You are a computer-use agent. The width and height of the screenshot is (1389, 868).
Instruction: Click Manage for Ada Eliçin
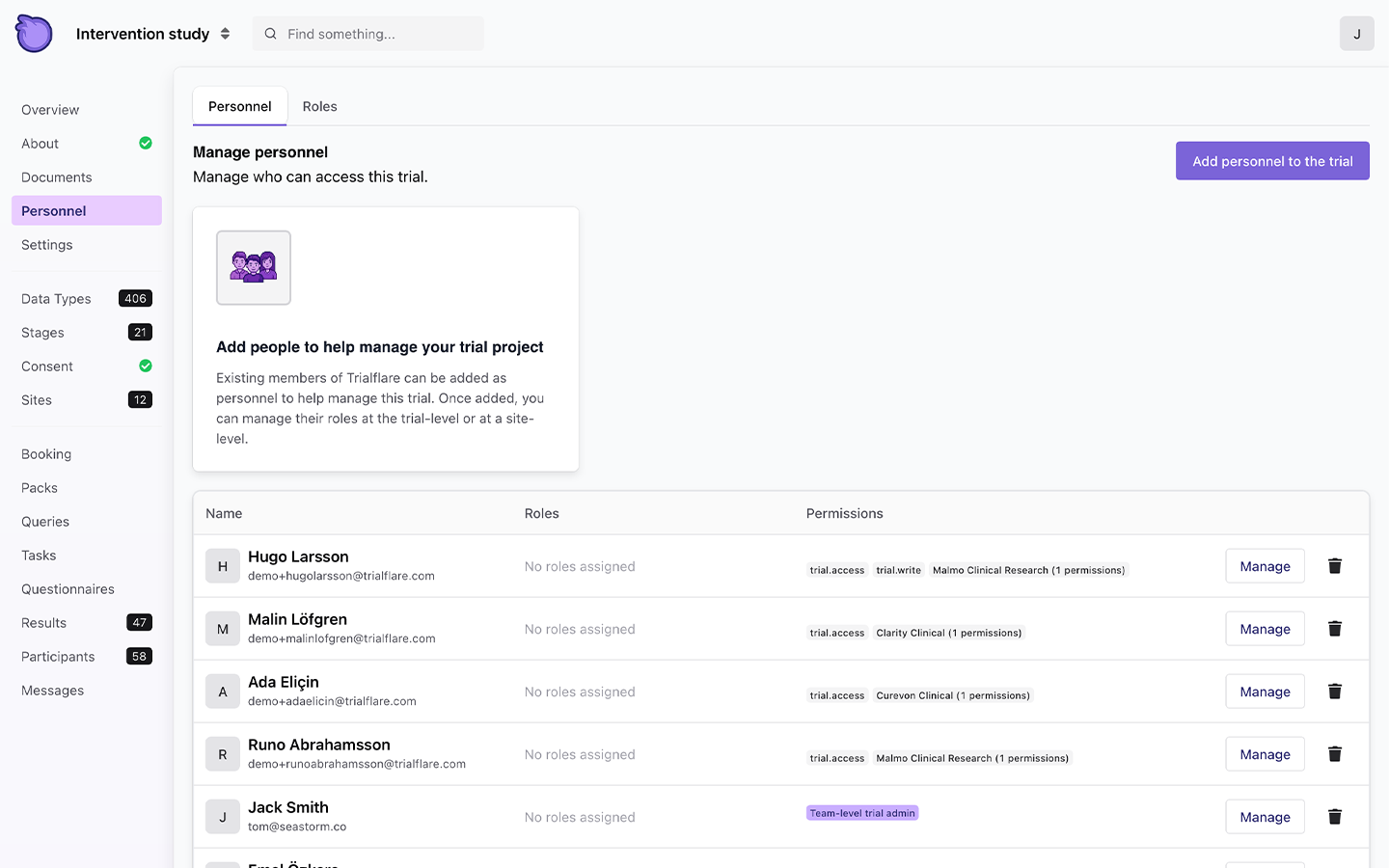coord(1265,692)
